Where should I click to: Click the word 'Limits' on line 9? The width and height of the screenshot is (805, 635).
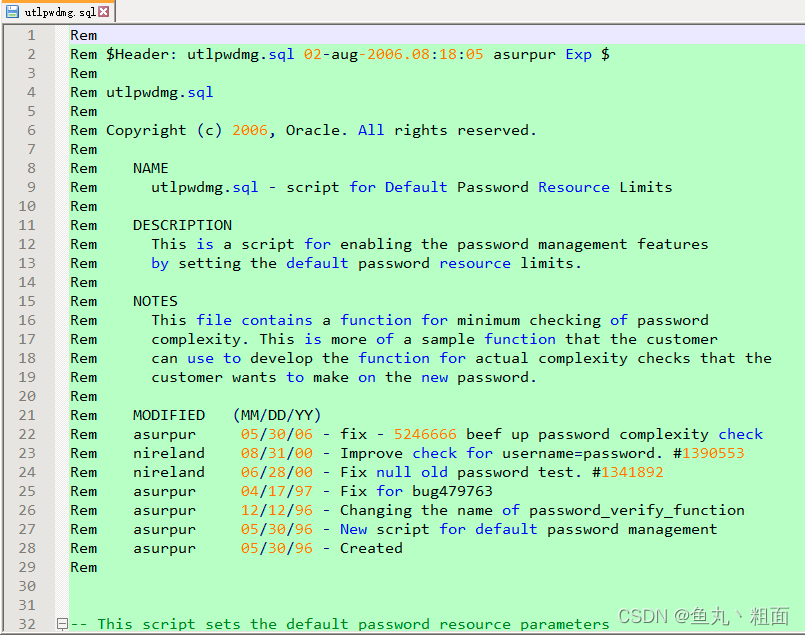(646, 187)
